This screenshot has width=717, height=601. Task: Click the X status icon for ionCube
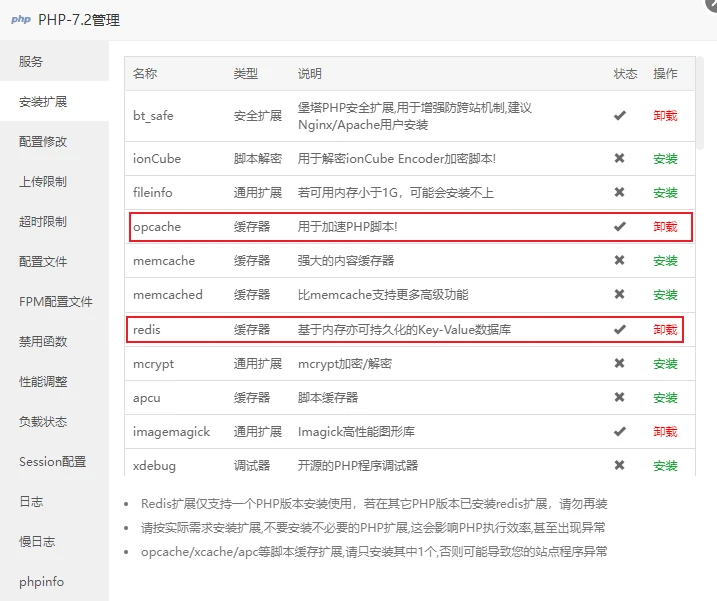[619, 159]
